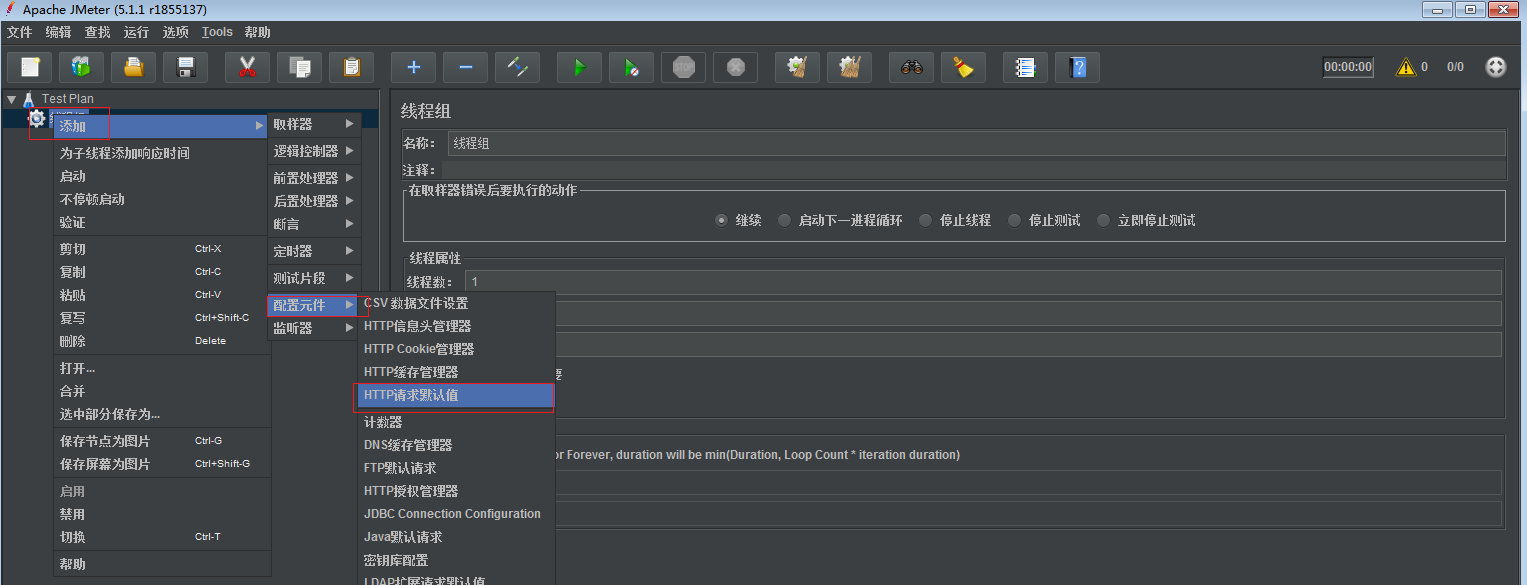Choose CSV 数据文件设置 menu item
Screen dimensions: 1527x585
[x=456, y=303]
